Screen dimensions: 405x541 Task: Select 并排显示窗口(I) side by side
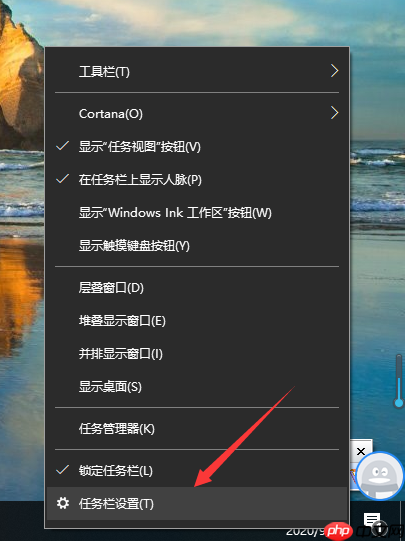pyautogui.click(x=197, y=354)
